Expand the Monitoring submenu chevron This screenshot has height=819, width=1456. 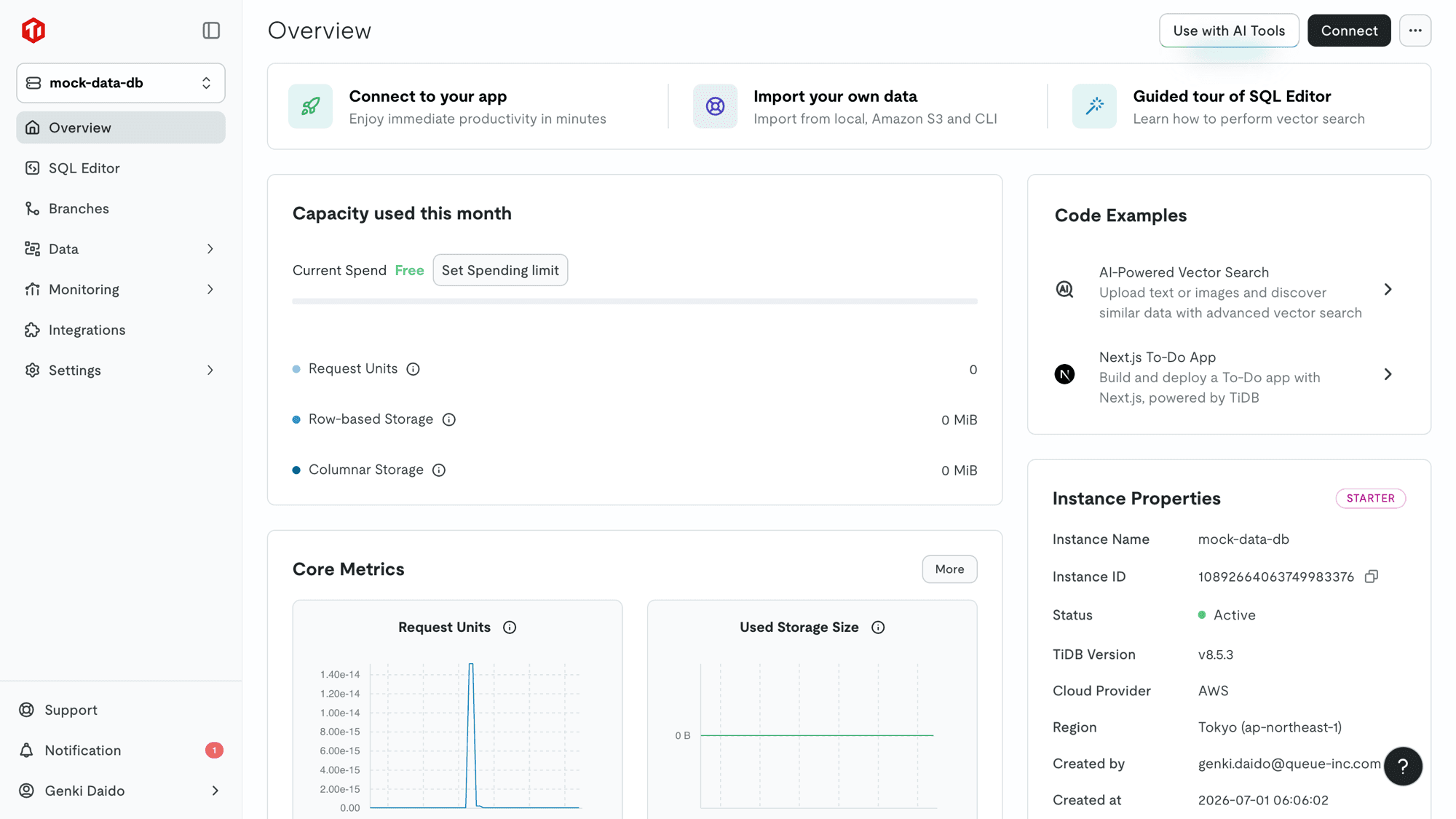[210, 290]
